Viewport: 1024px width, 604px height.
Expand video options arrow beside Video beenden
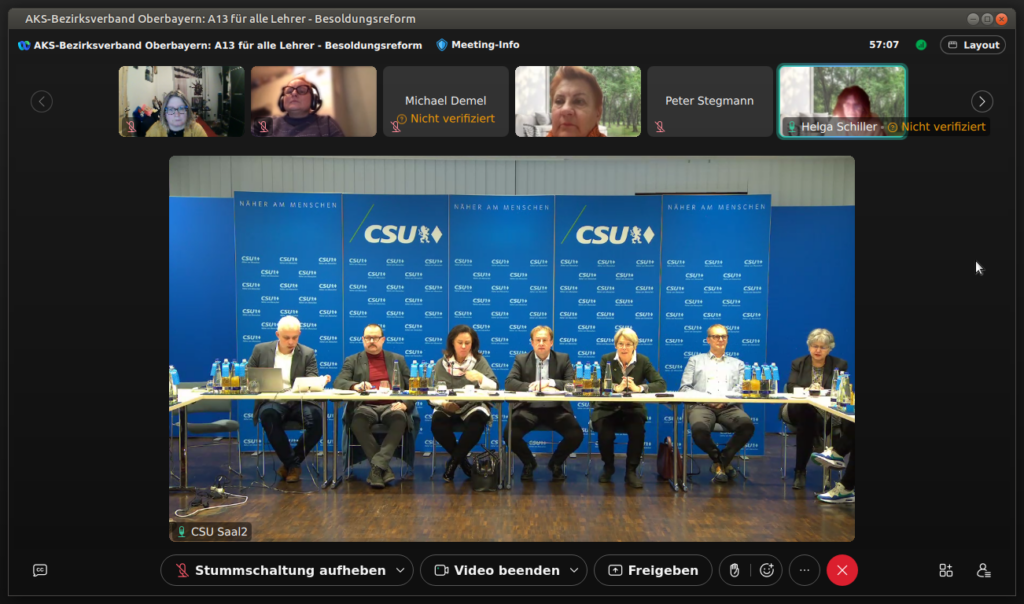[x=574, y=570]
